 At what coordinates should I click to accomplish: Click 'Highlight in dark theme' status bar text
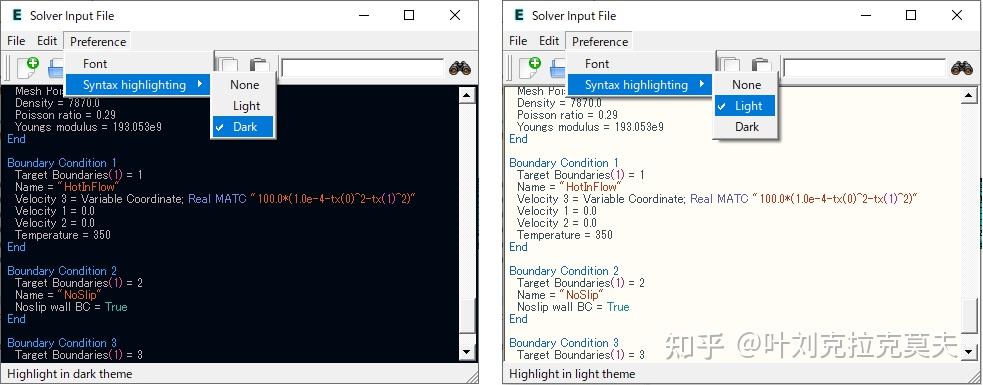pyautogui.click(x=70, y=374)
